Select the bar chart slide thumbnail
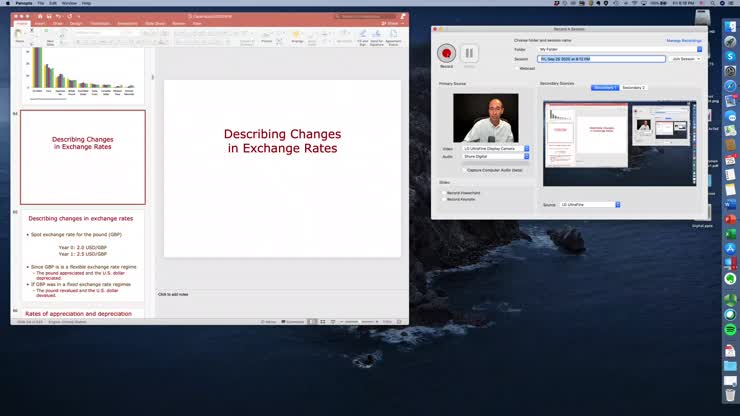 (83, 76)
